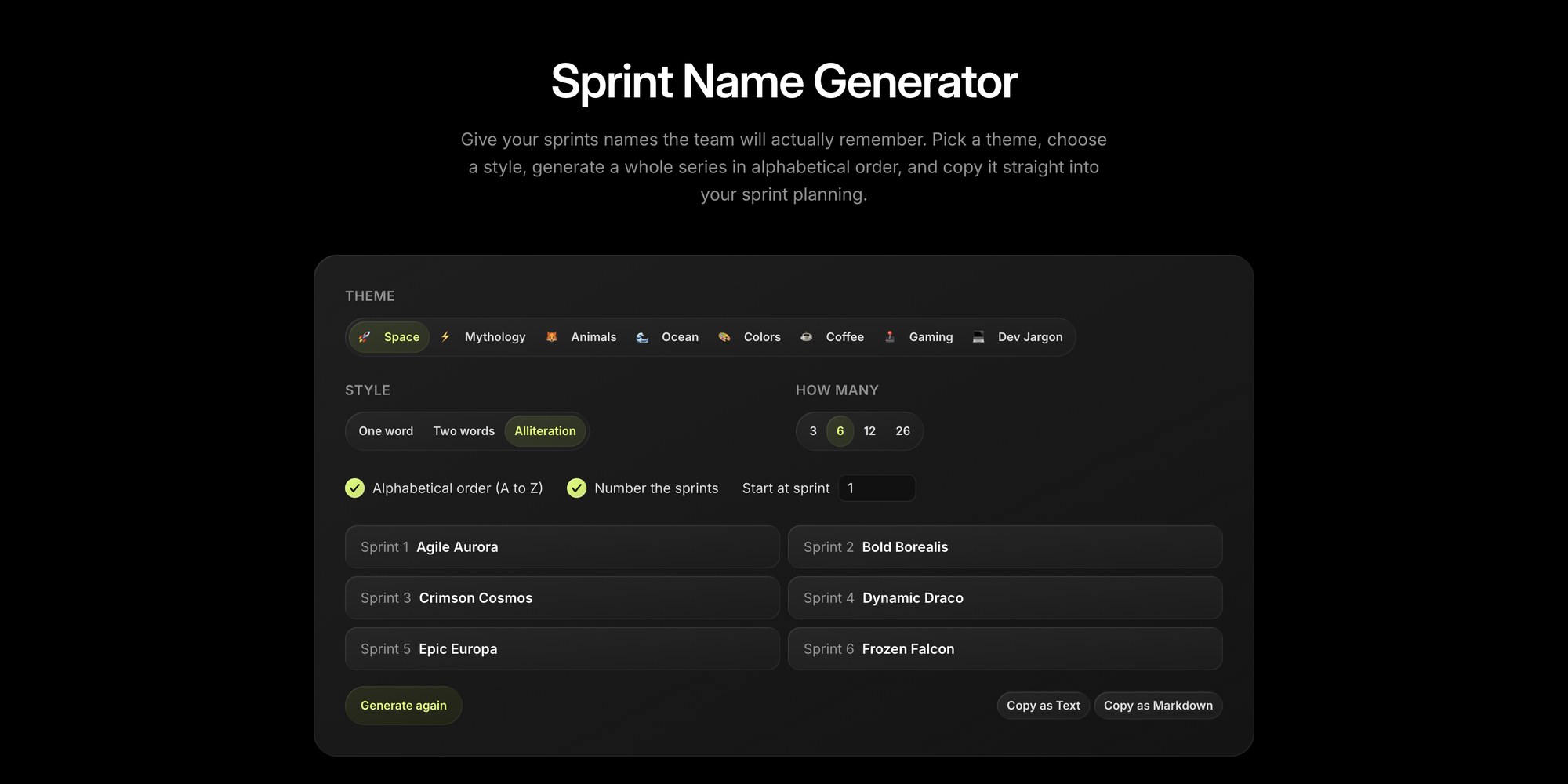The height and width of the screenshot is (784, 1568).
Task: Click the Sprint 3 Crimson Cosmos card
Action: [x=562, y=598]
